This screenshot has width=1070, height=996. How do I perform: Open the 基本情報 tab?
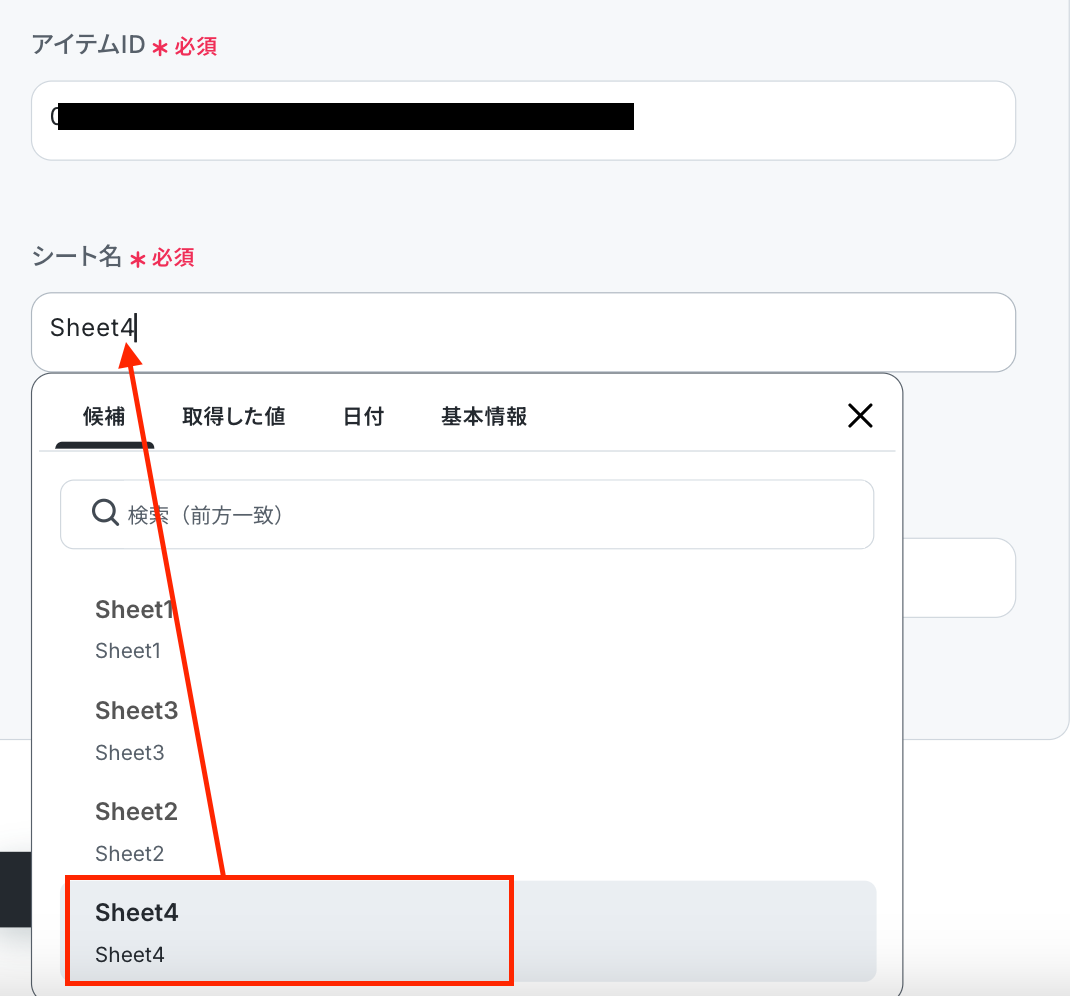tap(484, 416)
